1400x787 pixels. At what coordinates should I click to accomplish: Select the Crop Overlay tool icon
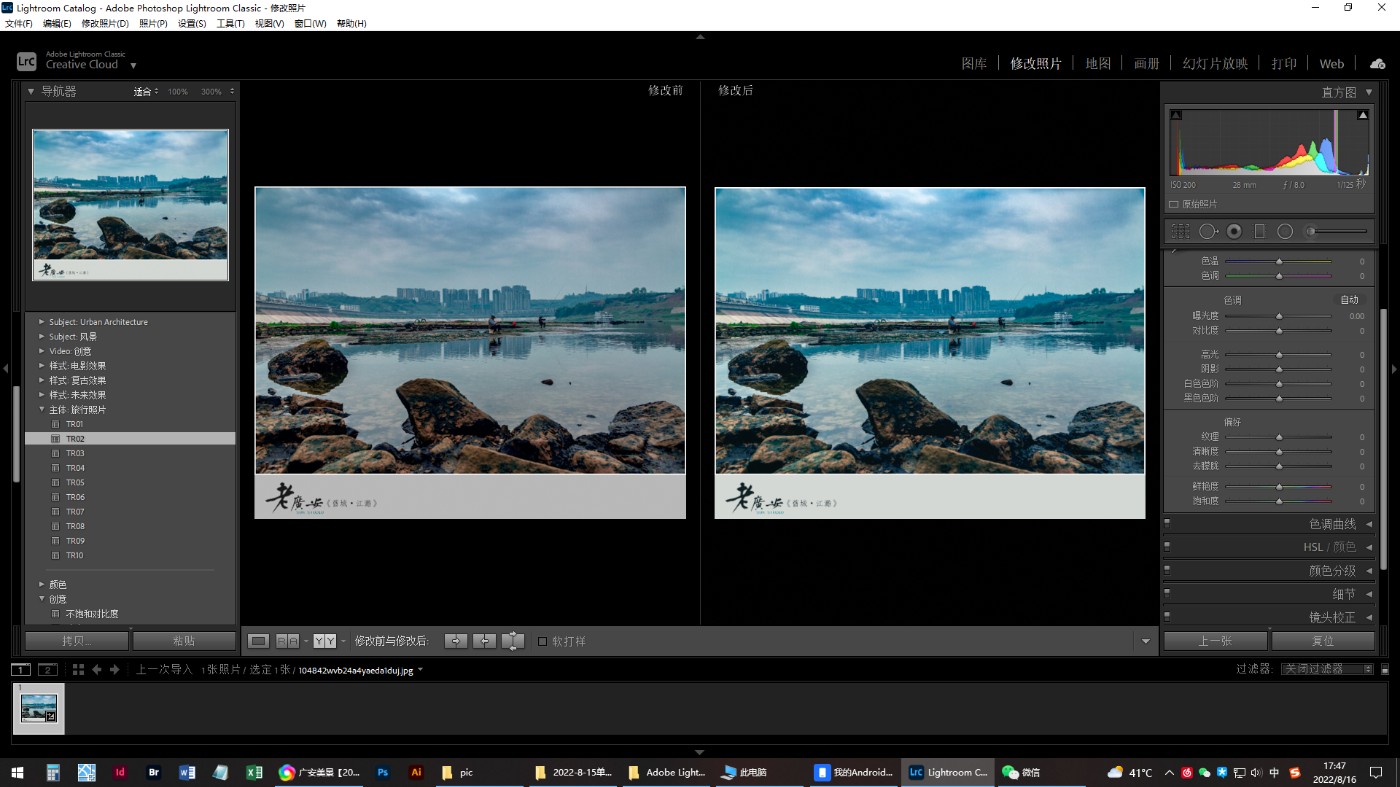coord(1180,231)
